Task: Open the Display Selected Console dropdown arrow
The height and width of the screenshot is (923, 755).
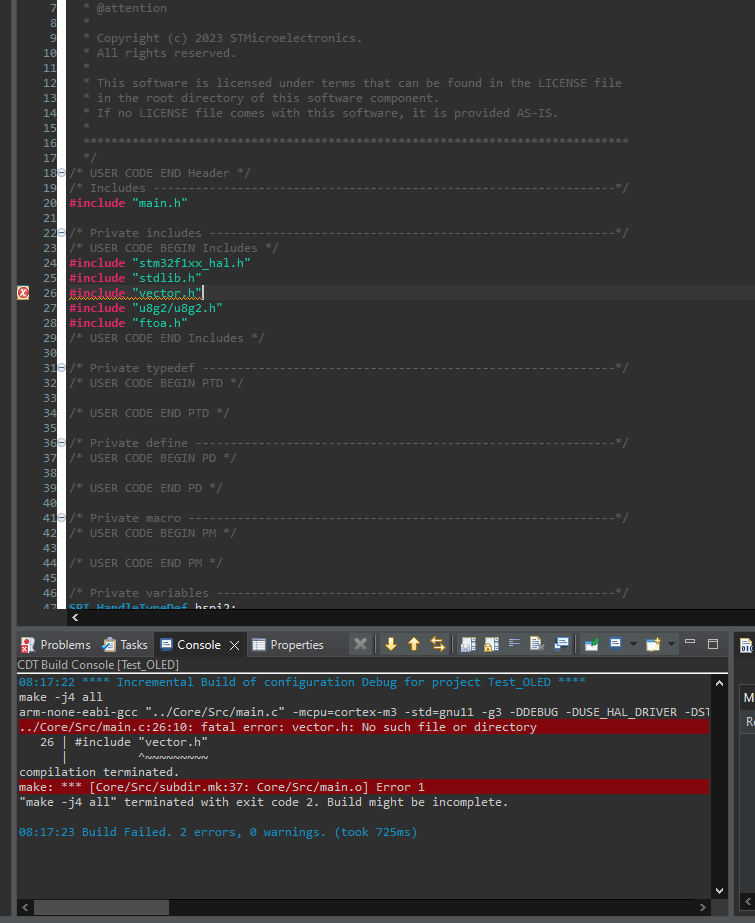Action: pyautogui.click(x=632, y=645)
